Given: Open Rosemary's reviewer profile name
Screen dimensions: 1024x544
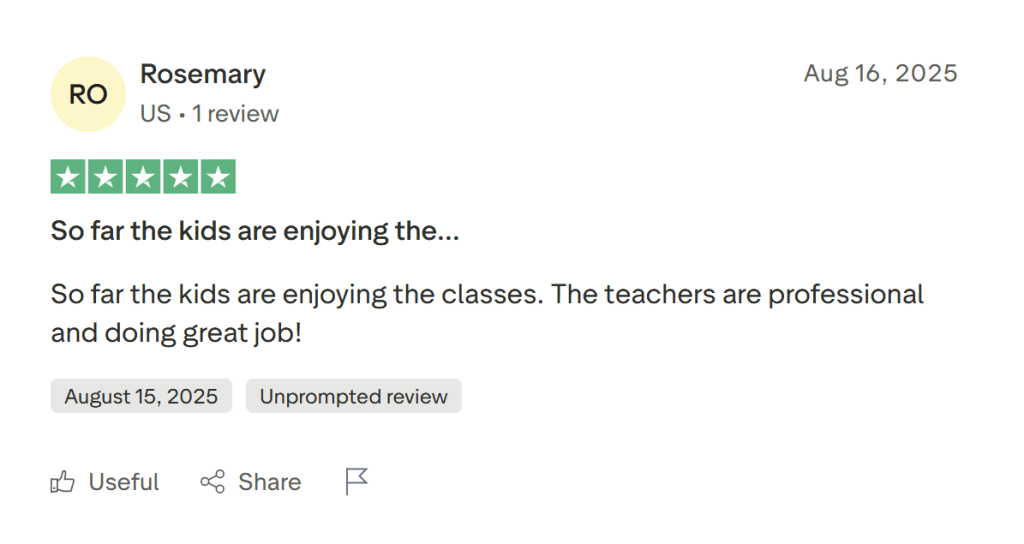Looking at the screenshot, I should [x=203, y=74].
